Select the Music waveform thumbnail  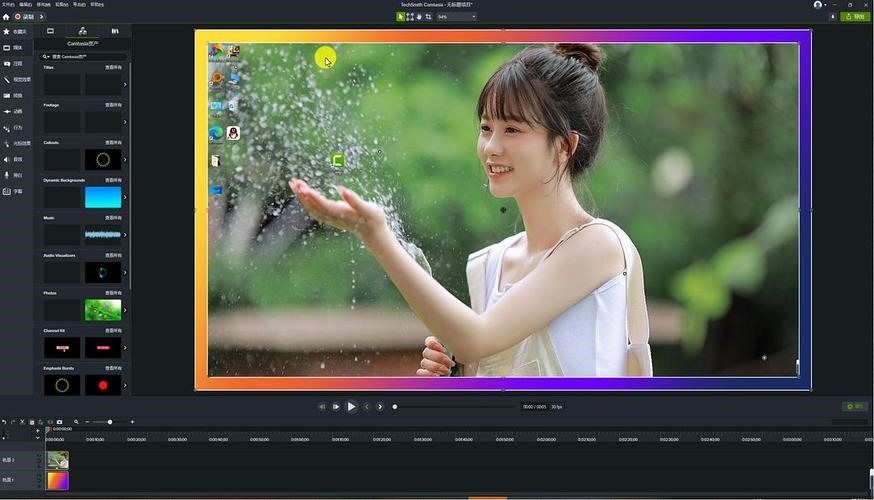coord(103,235)
